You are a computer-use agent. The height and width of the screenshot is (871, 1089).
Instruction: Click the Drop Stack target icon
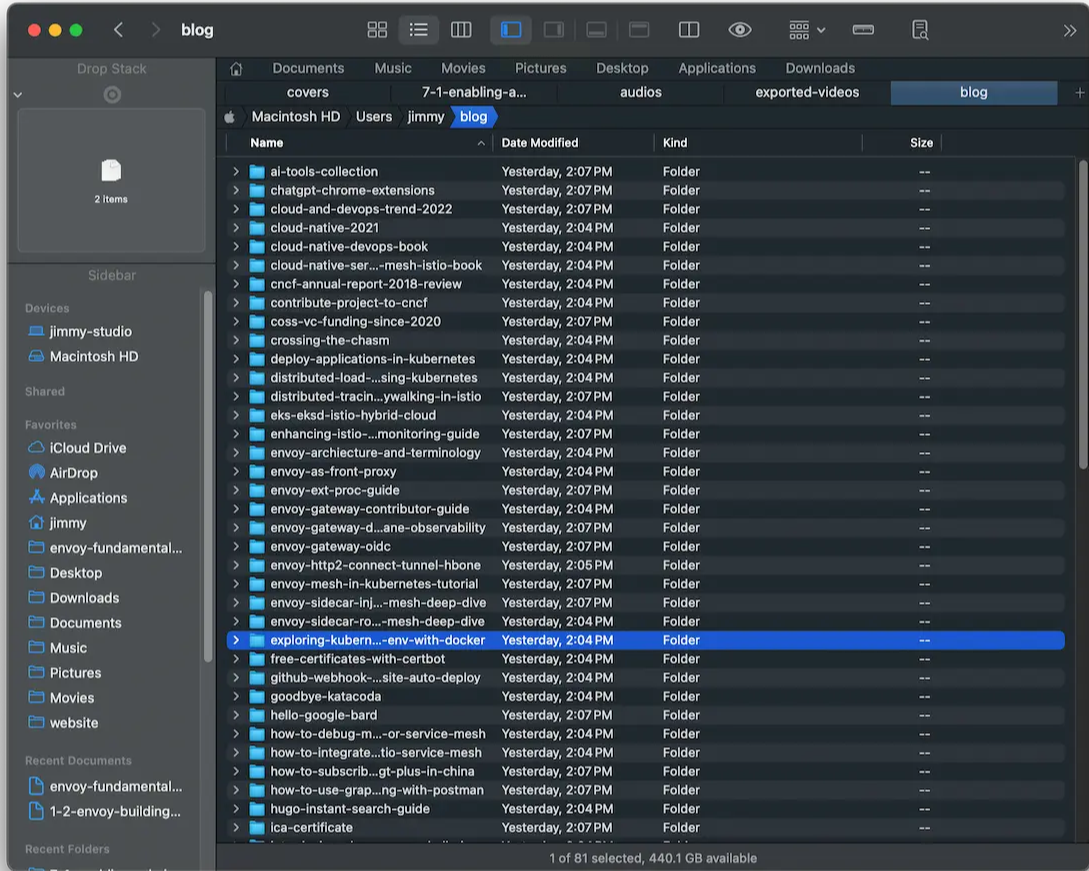click(112, 95)
